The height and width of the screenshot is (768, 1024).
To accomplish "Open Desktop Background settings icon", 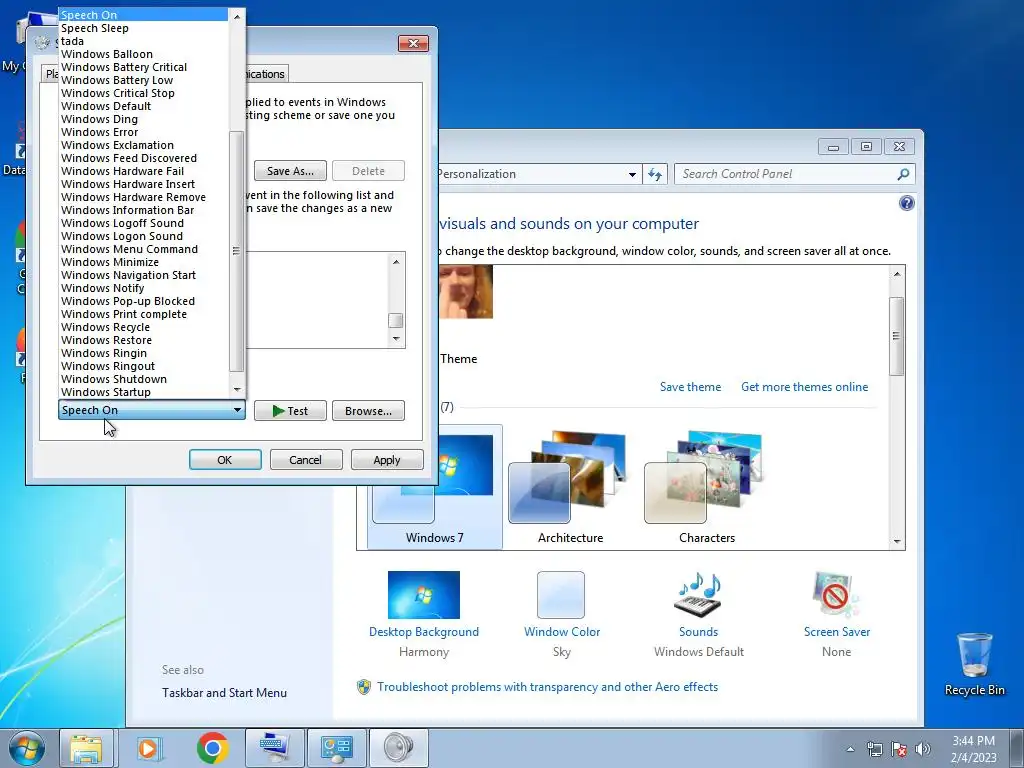I will [424, 595].
